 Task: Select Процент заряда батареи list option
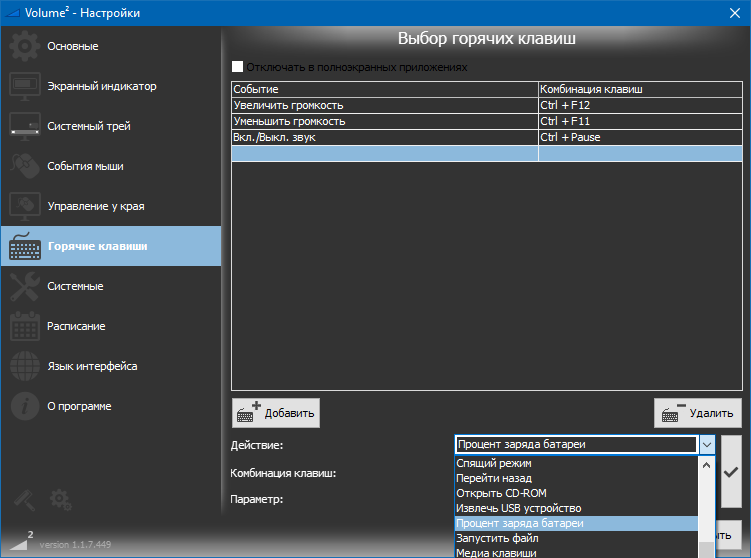click(576, 523)
